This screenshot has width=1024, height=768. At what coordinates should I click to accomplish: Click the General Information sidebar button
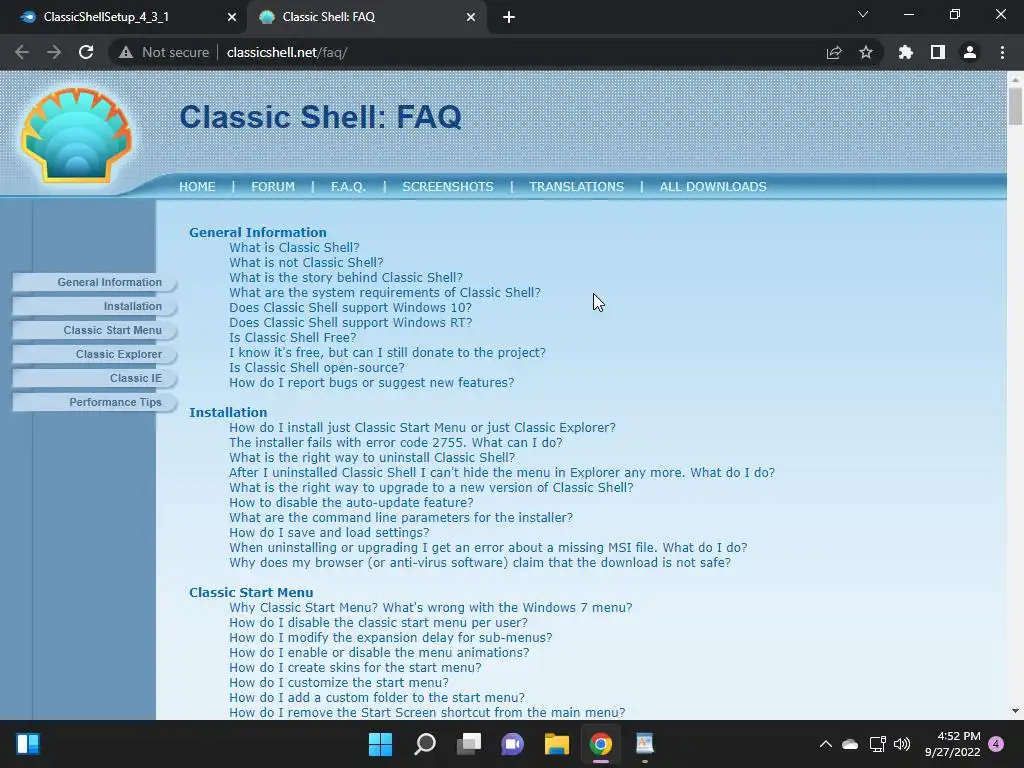click(95, 282)
